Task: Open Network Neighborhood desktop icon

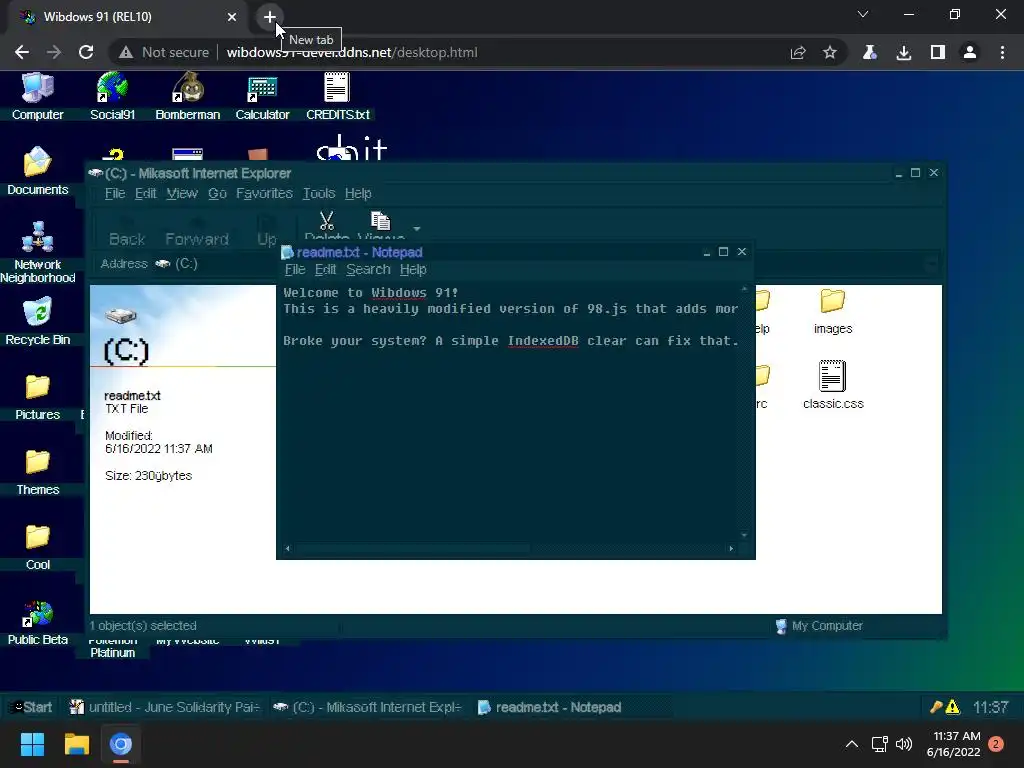Action: tap(37, 253)
